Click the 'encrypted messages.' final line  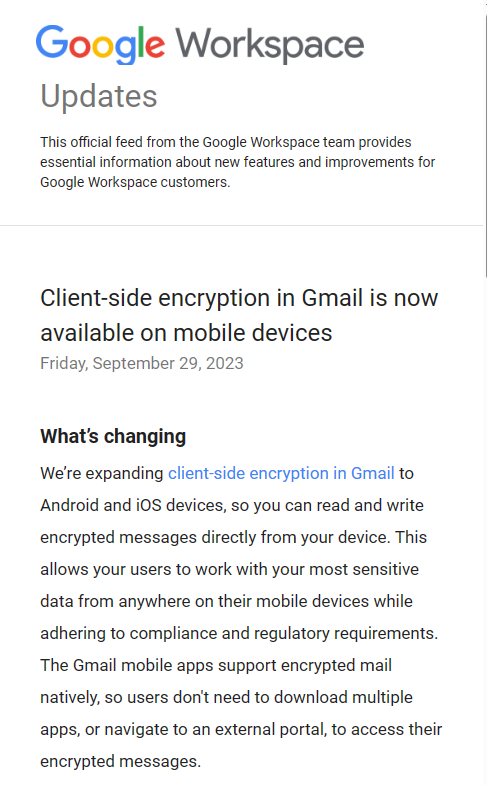(x=121, y=761)
